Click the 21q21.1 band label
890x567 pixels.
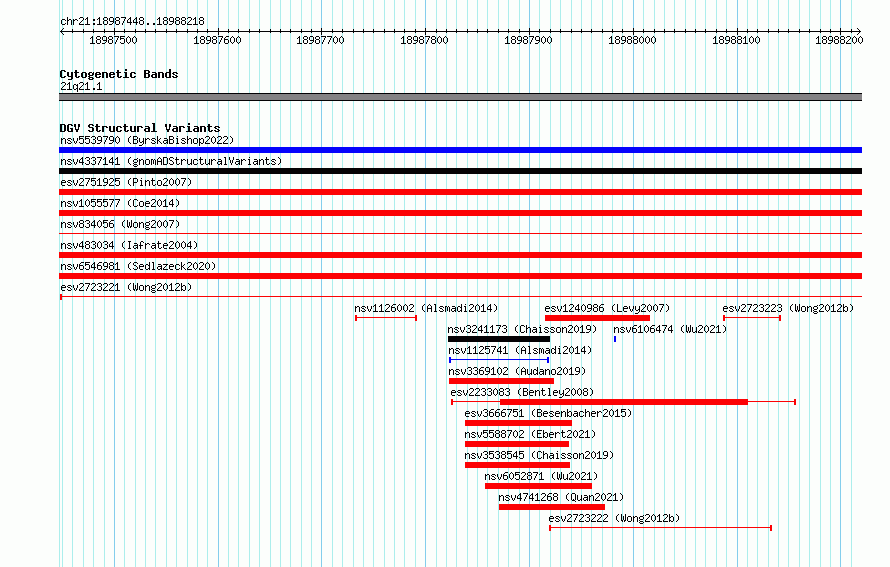pos(81,86)
